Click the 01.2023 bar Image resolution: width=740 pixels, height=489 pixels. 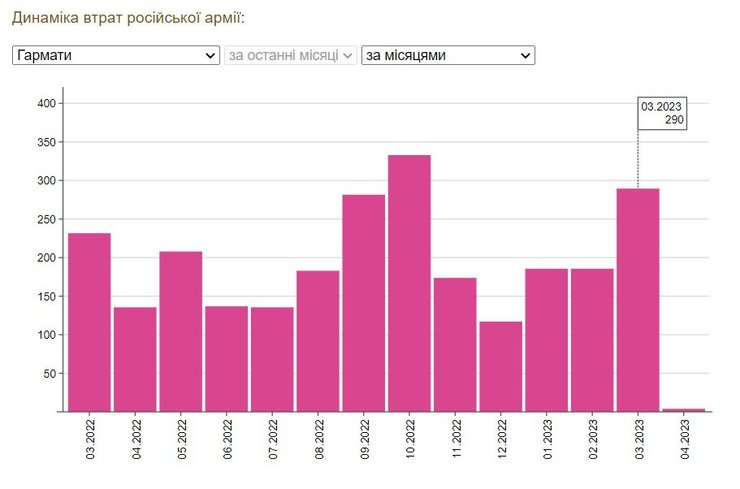click(x=547, y=340)
